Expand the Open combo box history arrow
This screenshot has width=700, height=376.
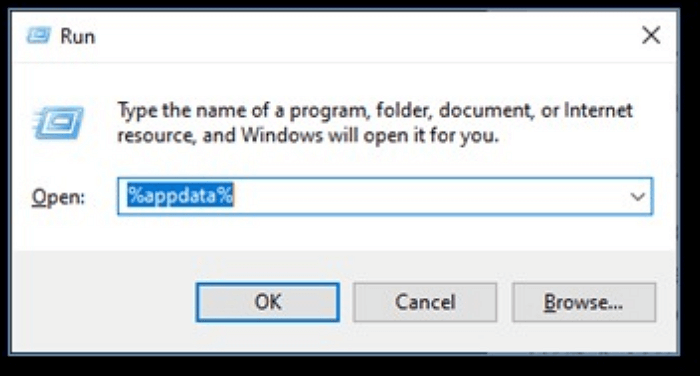tap(638, 196)
